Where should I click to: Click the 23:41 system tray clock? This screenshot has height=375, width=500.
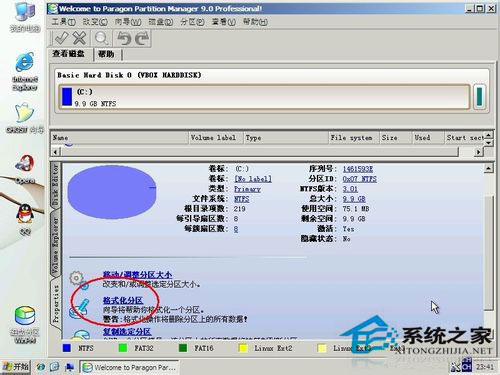485,367
